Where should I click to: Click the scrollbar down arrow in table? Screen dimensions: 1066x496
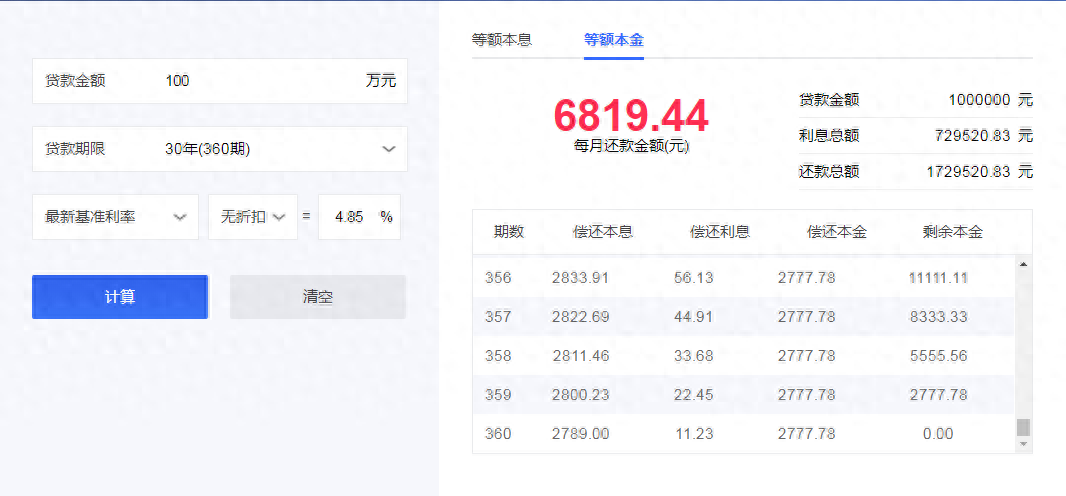1023,444
